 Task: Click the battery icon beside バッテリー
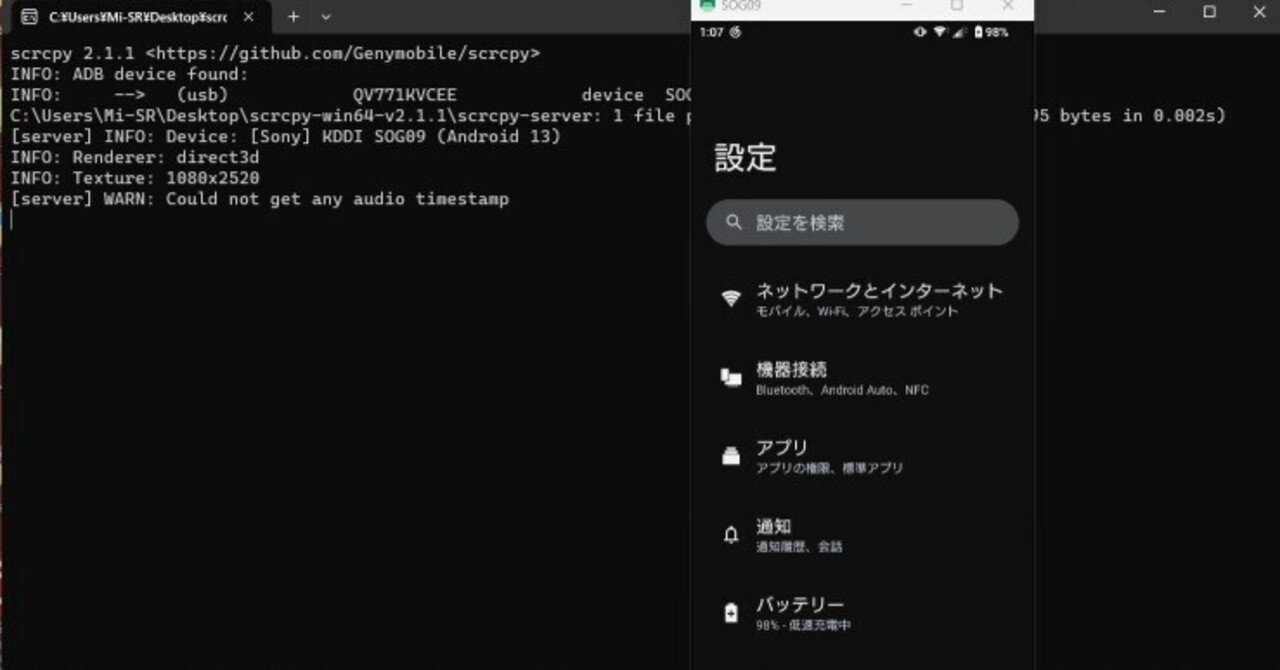click(731, 613)
